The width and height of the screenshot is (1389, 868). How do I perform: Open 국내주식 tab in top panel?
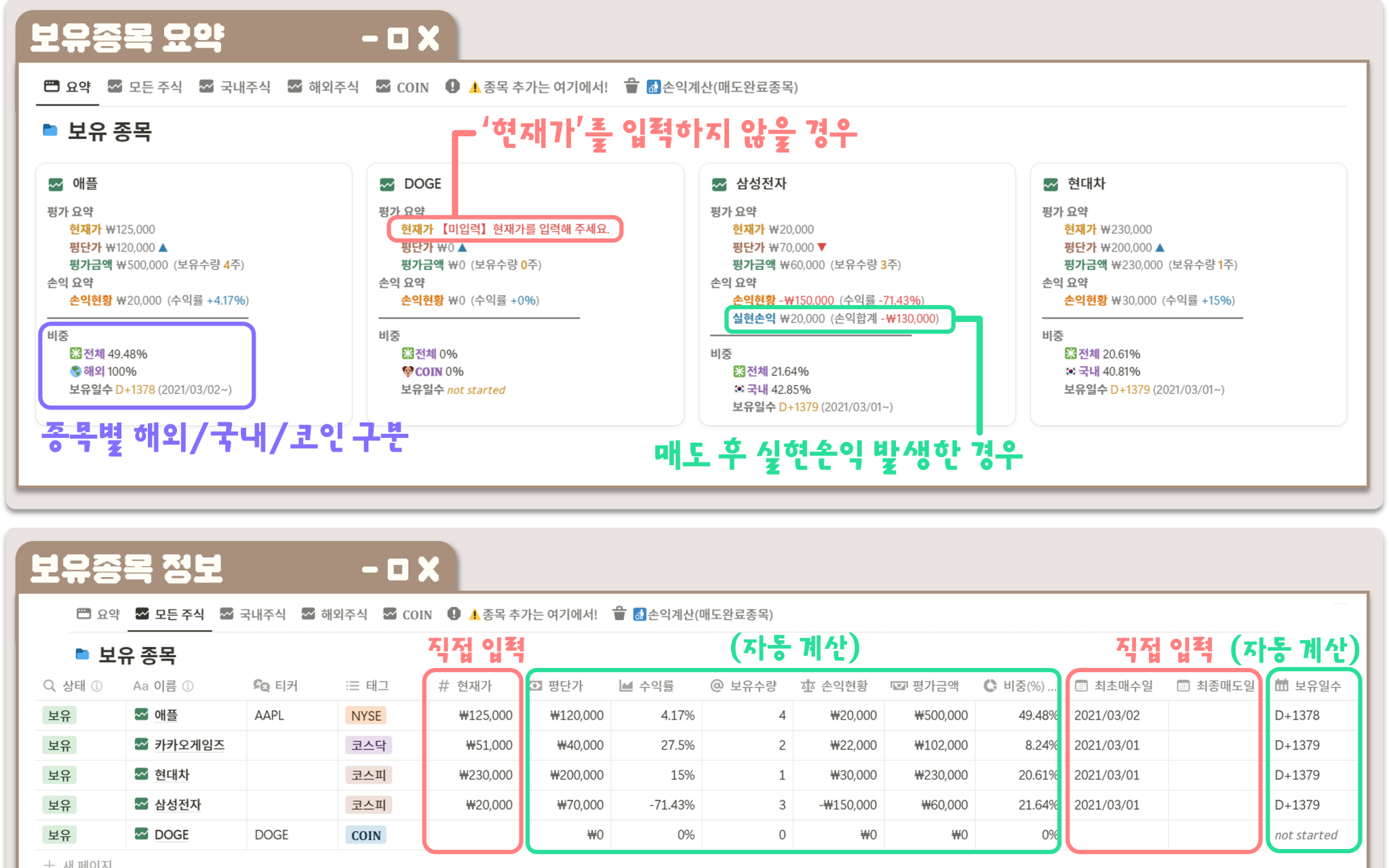coord(235,87)
